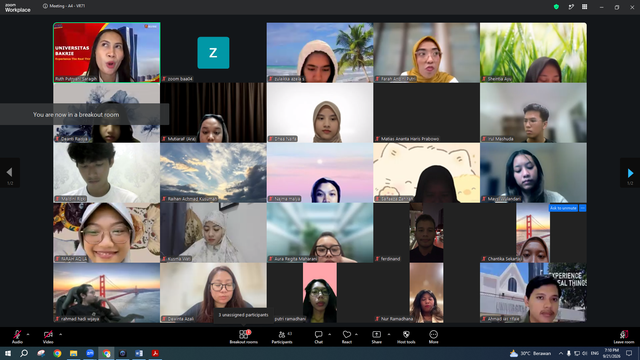Open Windows taskbar search
Viewport: 640px width, 360px height.
pos(24,353)
